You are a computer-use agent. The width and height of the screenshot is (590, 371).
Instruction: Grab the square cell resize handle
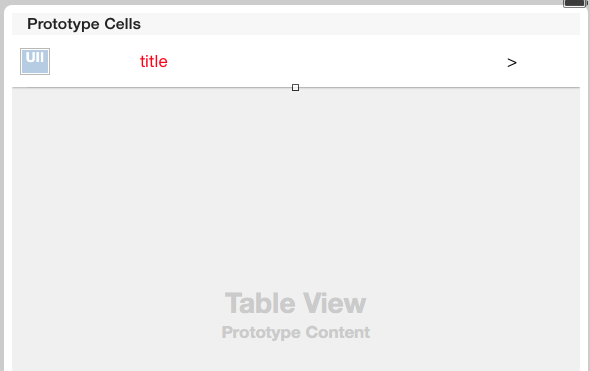point(295,88)
